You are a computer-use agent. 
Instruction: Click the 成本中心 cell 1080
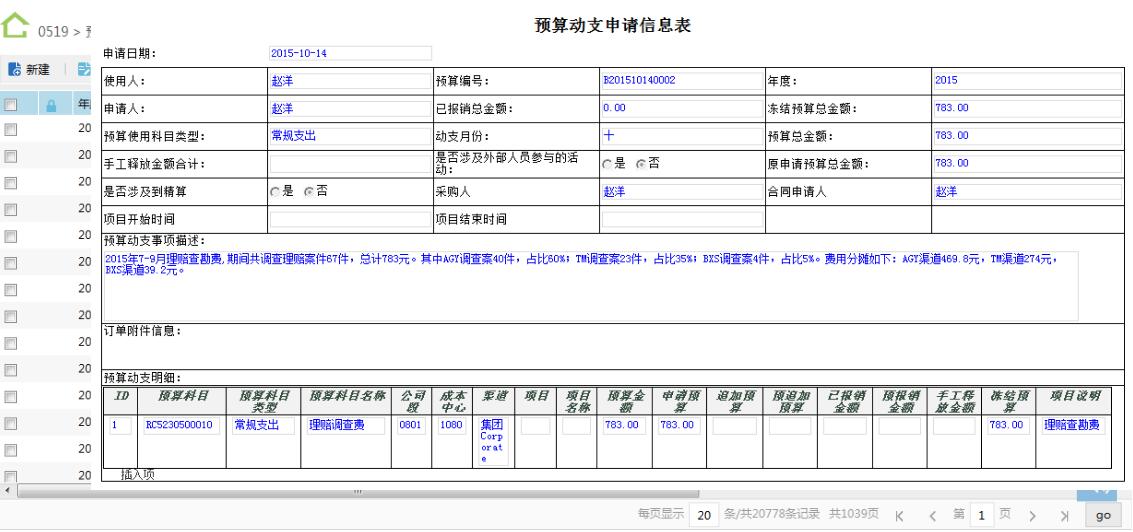(452, 426)
